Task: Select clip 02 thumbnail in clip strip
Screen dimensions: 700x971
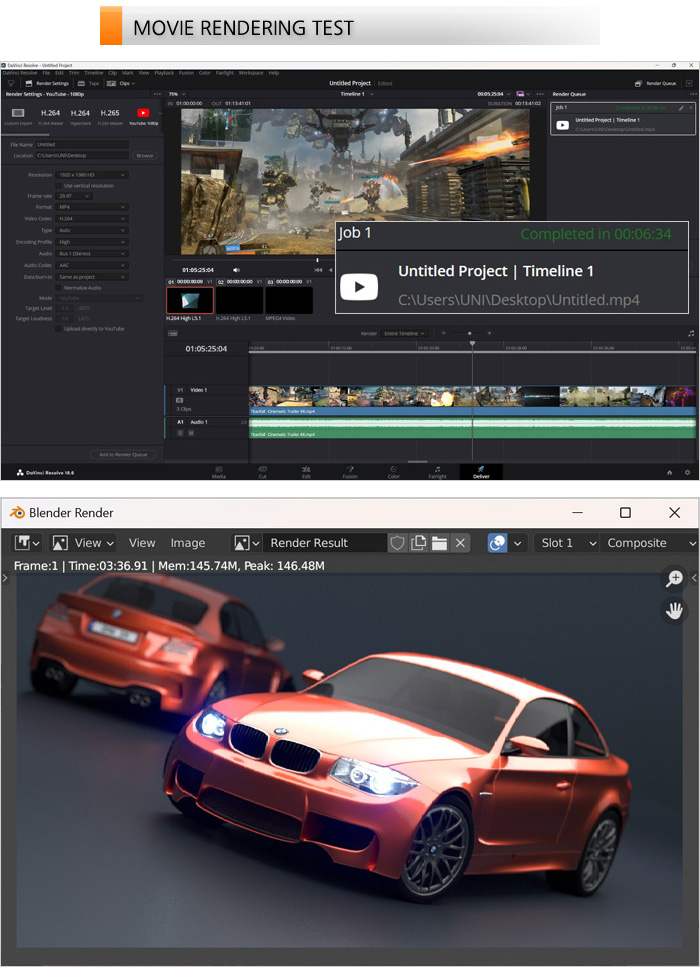Action: [239, 300]
